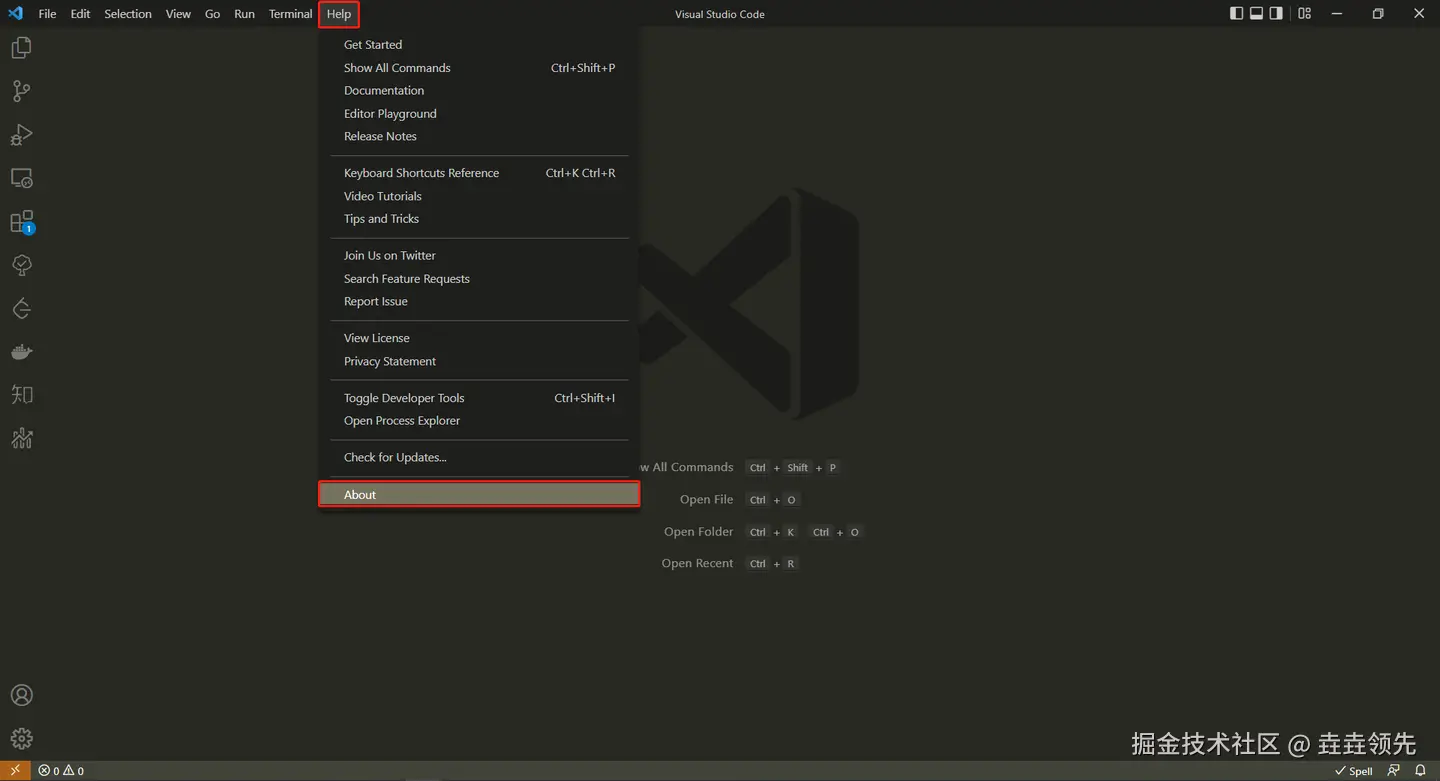Choose Check for Updates entry
1440x781 pixels.
click(x=479, y=457)
